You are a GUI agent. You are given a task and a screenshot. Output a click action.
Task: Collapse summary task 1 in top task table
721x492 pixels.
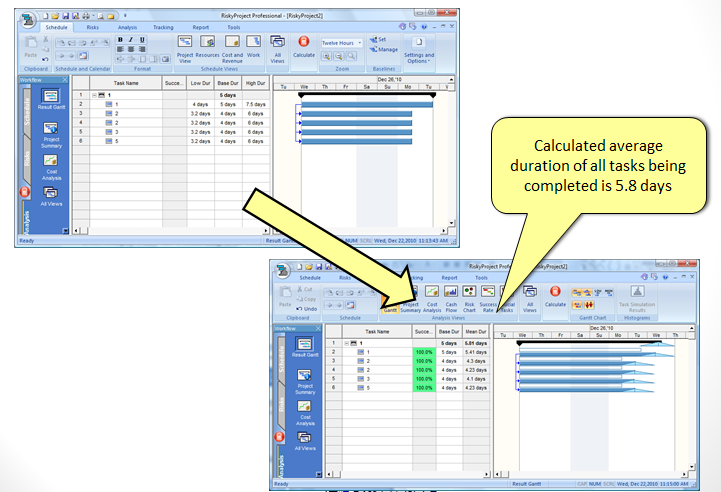[x=94, y=95]
